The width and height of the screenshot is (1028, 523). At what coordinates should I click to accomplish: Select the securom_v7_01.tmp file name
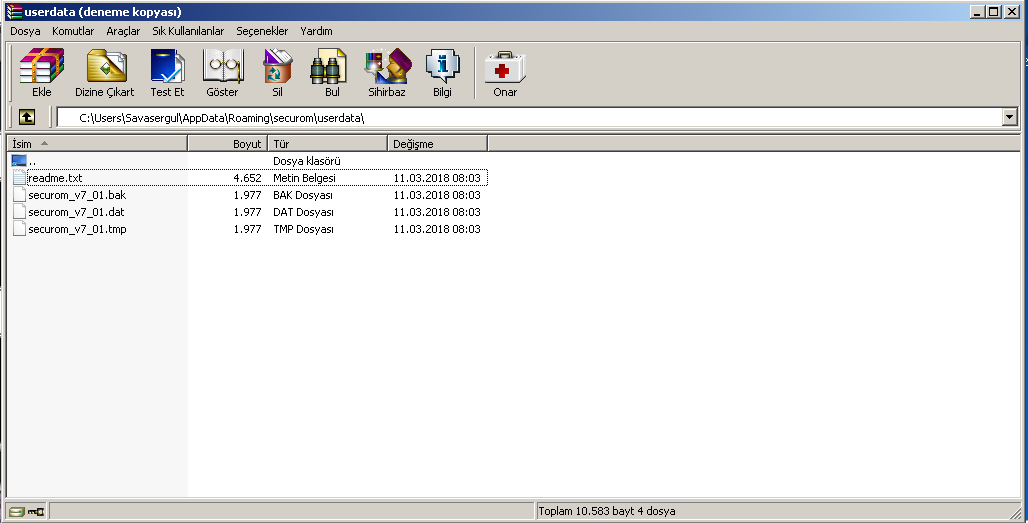(x=77, y=229)
